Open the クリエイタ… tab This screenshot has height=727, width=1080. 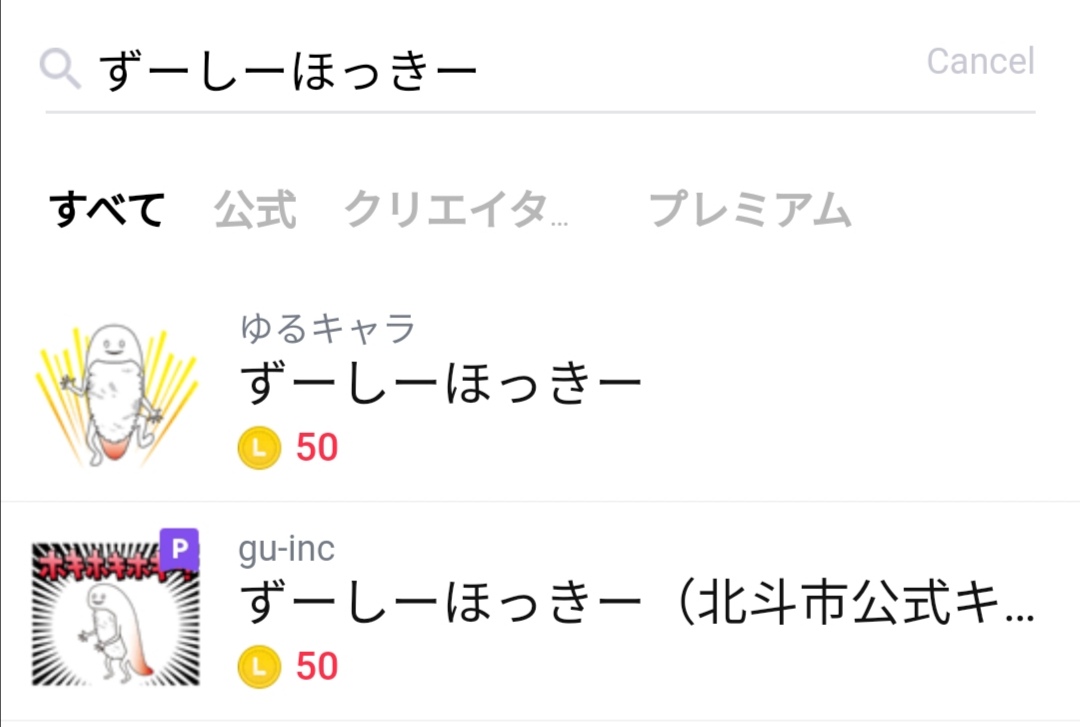pos(456,209)
